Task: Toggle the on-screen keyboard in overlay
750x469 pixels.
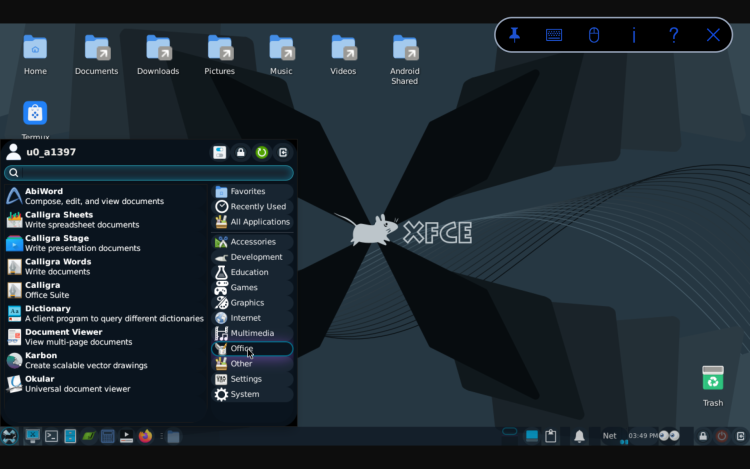Action: click(554, 35)
